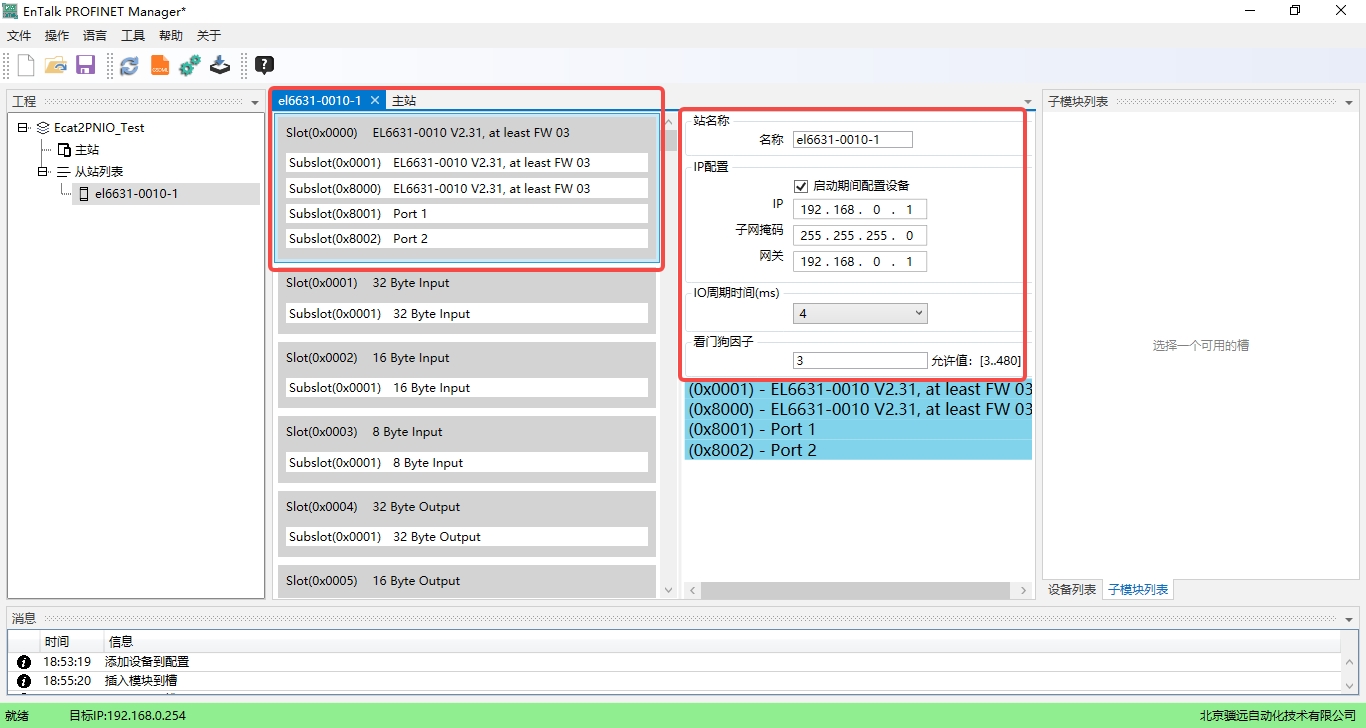Collapse the Ecat2PNIO_Test tree node
The height and width of the screenshot is (728, 1366).
[x=23, y=128]
